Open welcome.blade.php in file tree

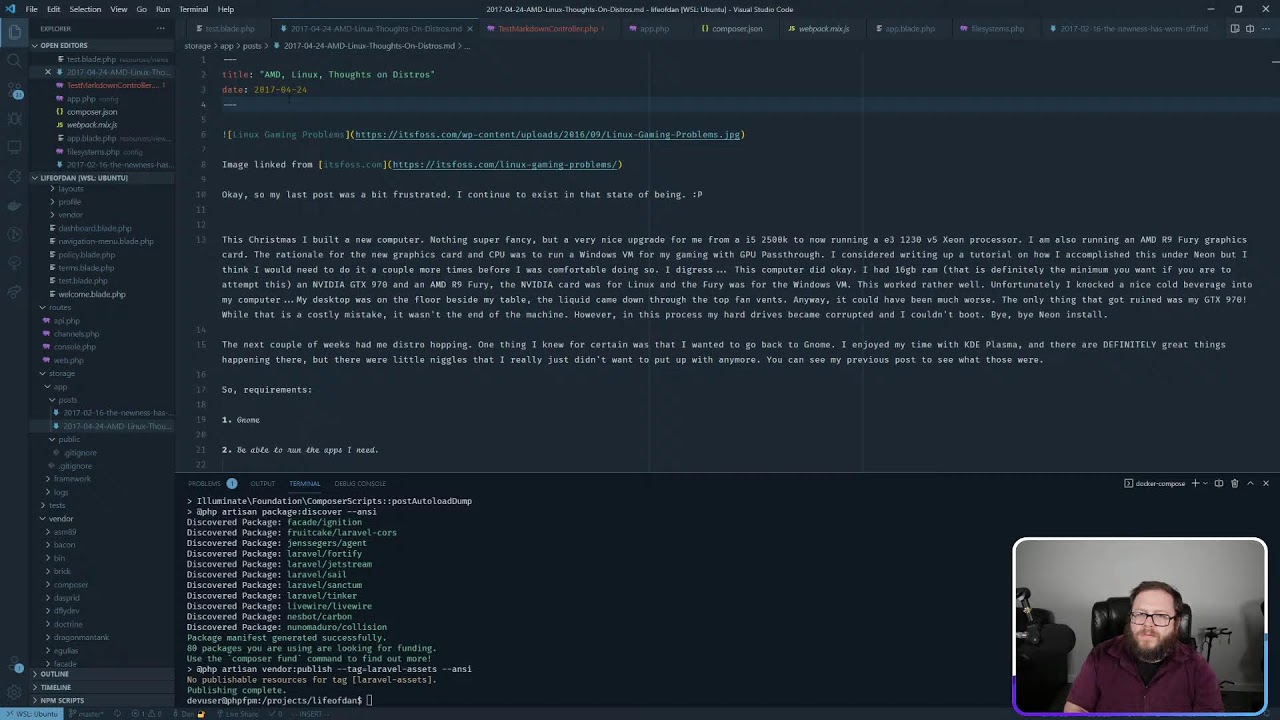click(x=92, y=294)
